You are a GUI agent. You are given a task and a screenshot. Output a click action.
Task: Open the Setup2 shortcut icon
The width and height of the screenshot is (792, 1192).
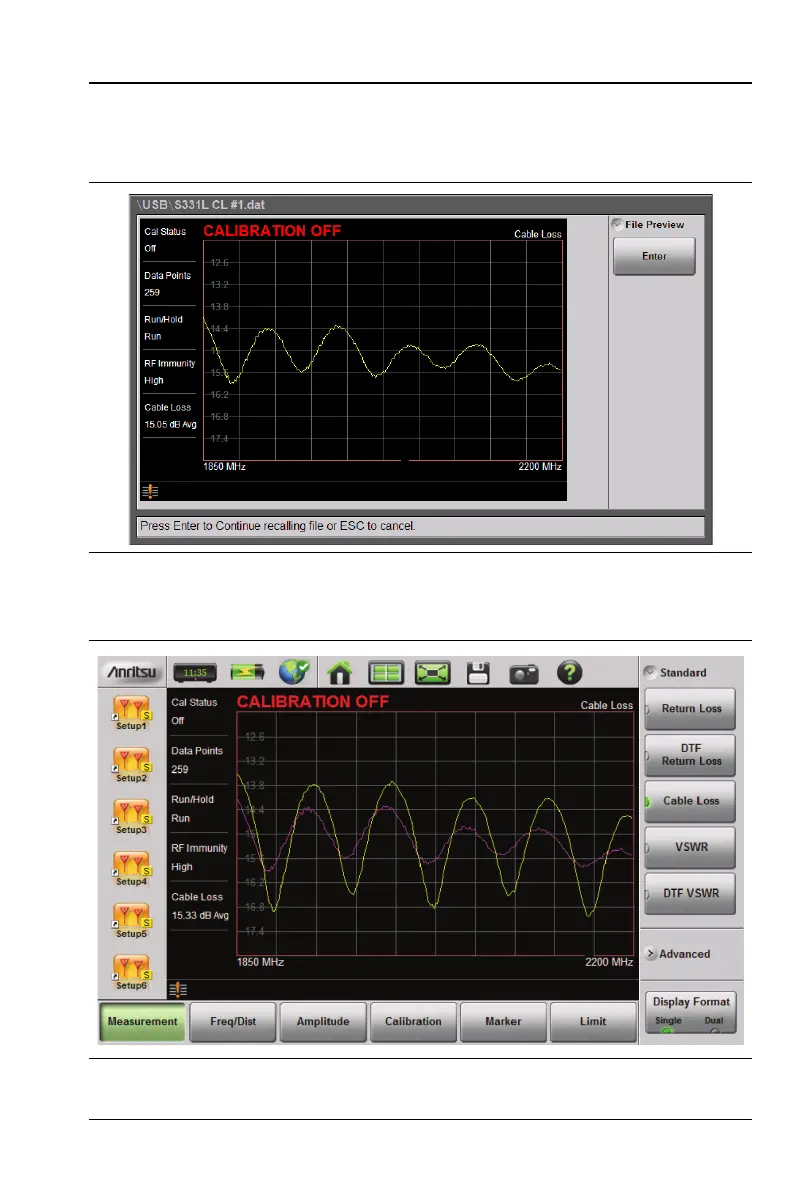[131, 765]
